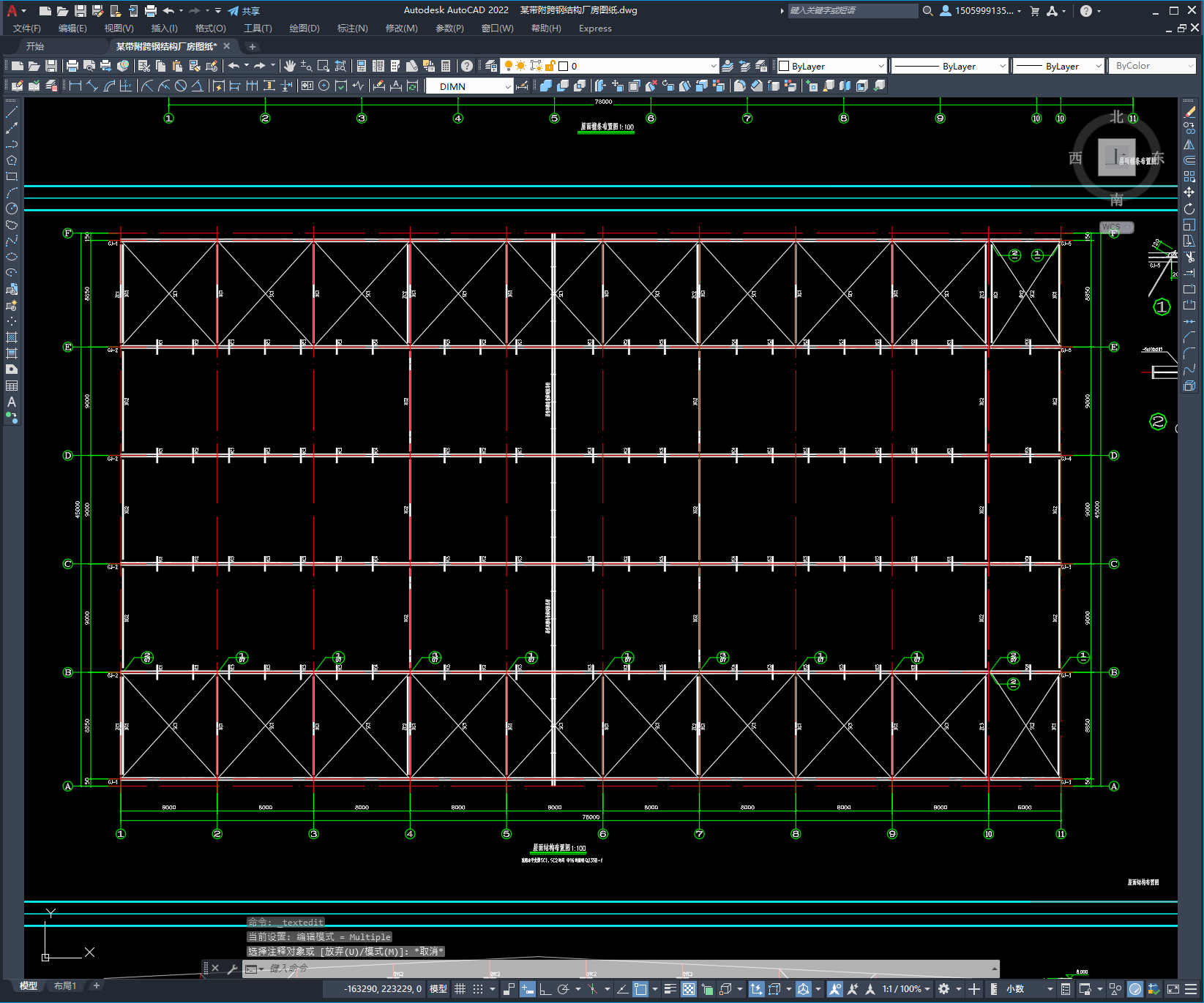
Task: Toggle lineweight display in the status bar
Action: pyautogui.click(x=670, y=989)
